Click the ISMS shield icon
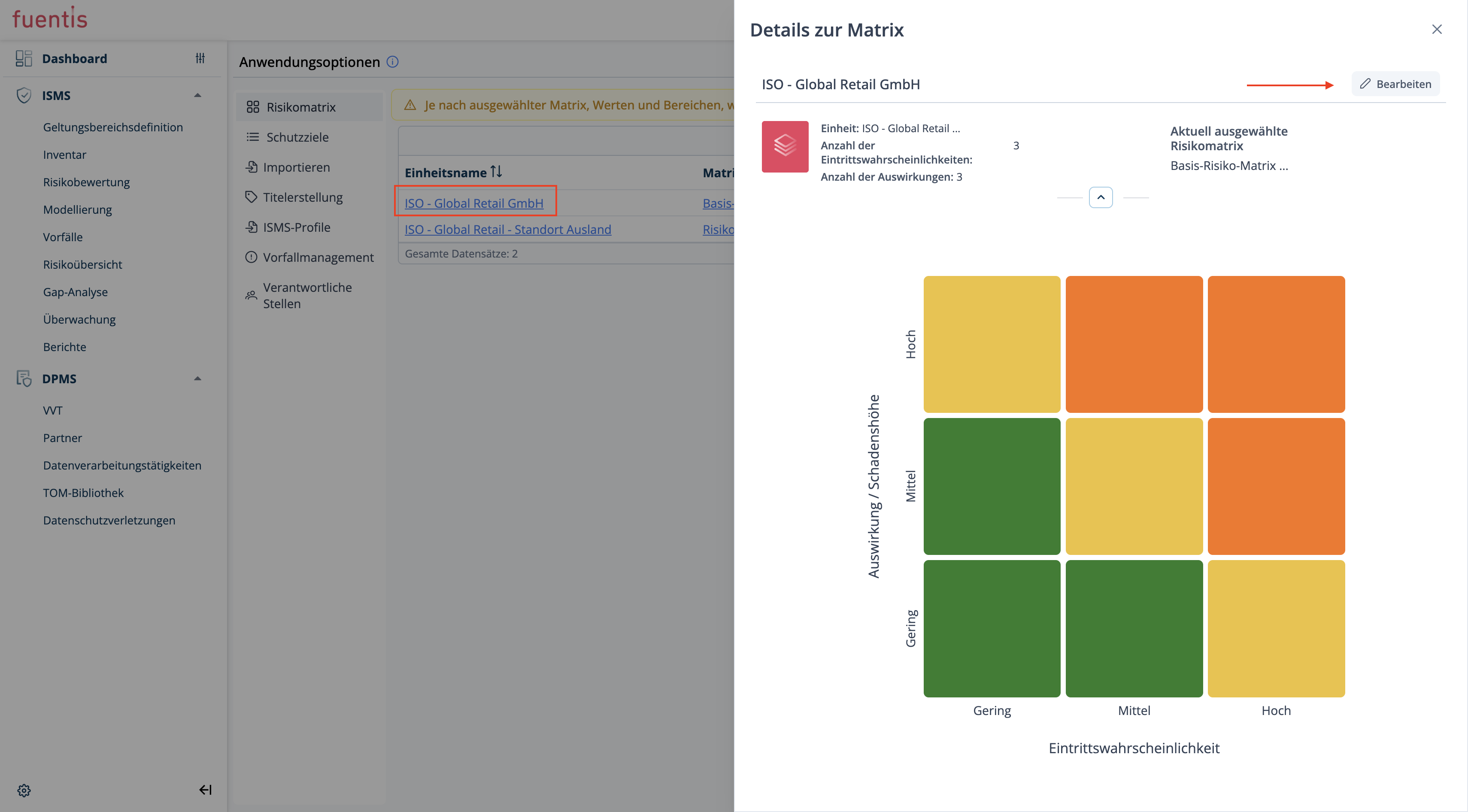1468x812 pixels. pyautogui.click(x=24, y=95)
